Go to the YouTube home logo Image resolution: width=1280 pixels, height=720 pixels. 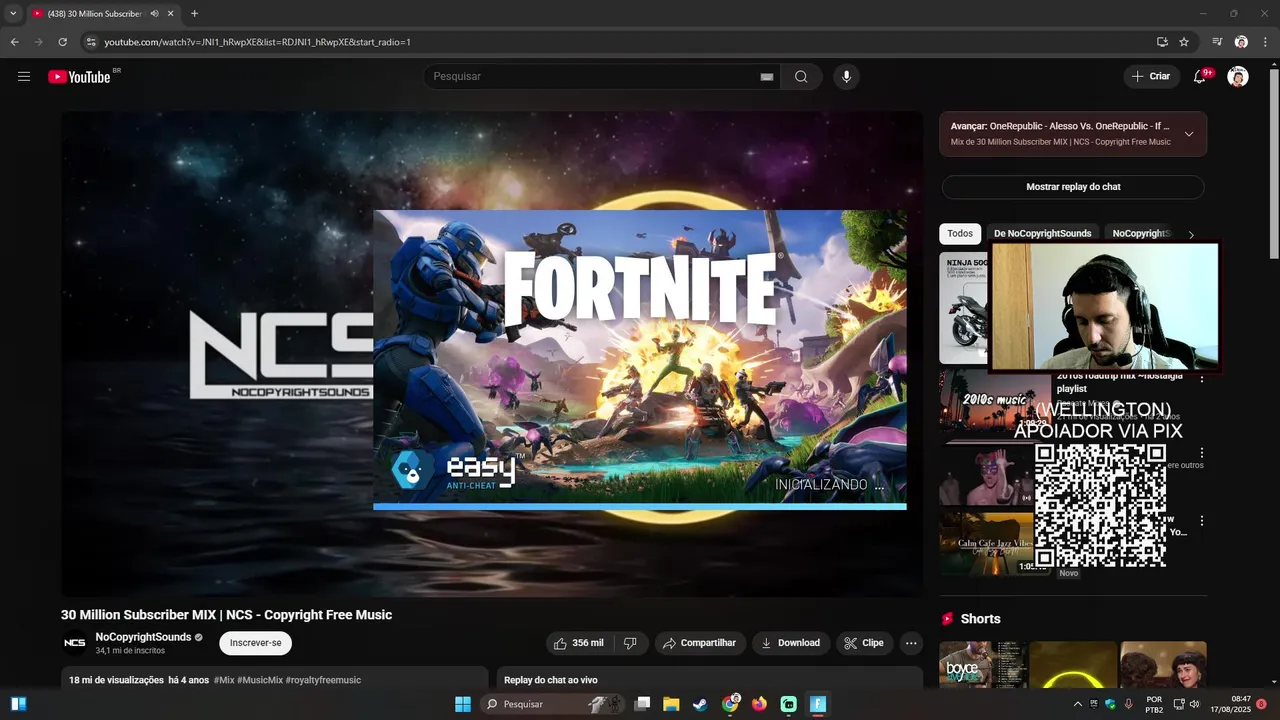tap(79, 77)
